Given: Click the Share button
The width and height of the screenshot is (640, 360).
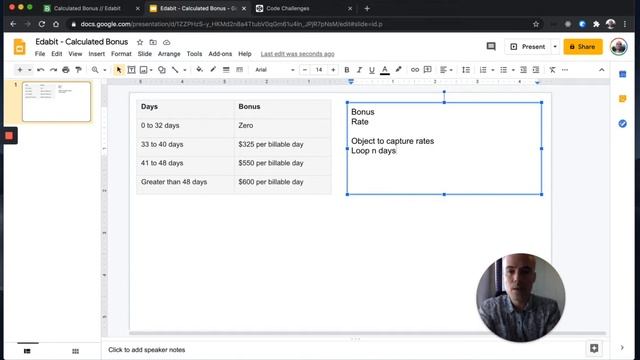Looking at the screenshot, I should 583,47.
